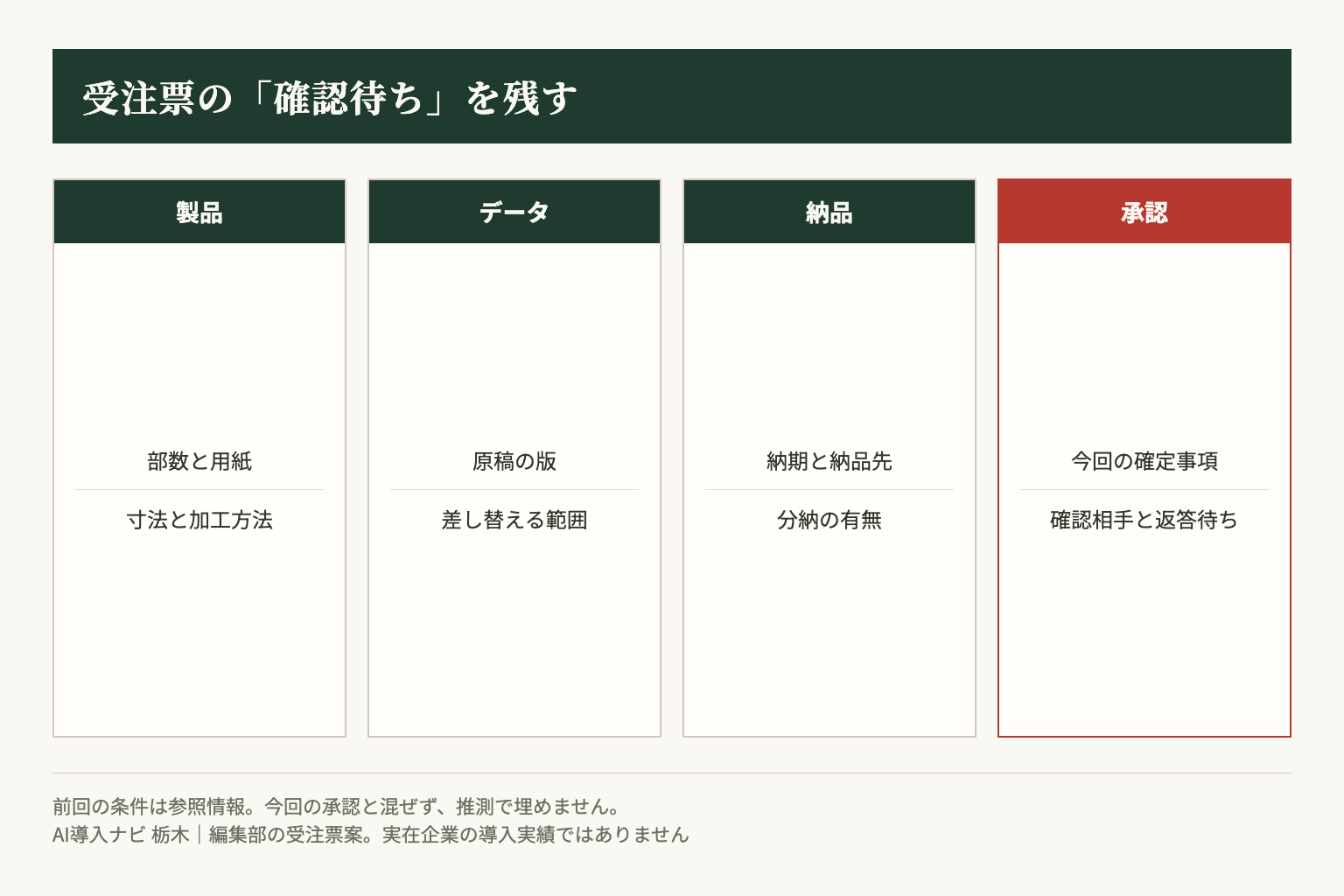Click the credit line starting with AI導入ナビ 栃木

click(x=371, y=834)
